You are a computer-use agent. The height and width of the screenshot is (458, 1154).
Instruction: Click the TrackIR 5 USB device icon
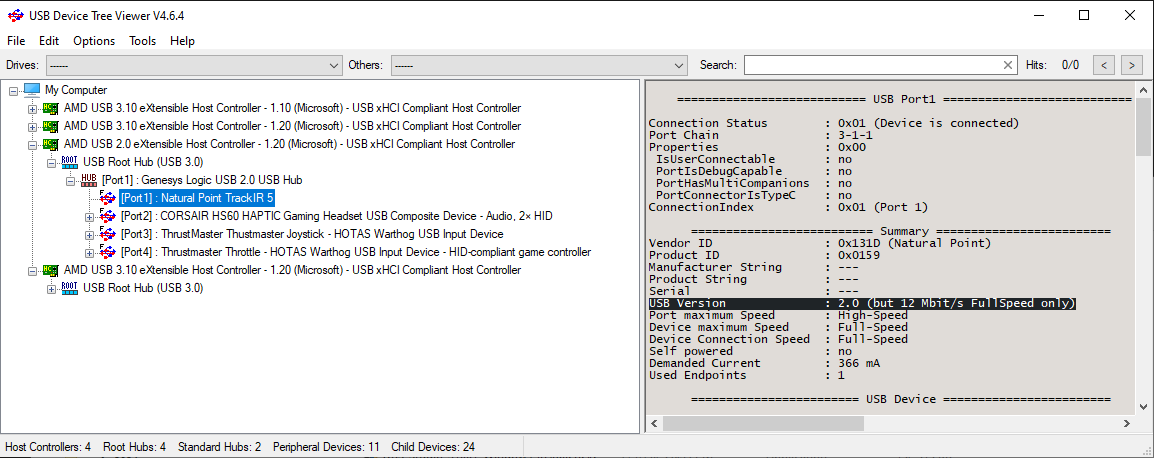pyautogui.click(x=107, y=198)
